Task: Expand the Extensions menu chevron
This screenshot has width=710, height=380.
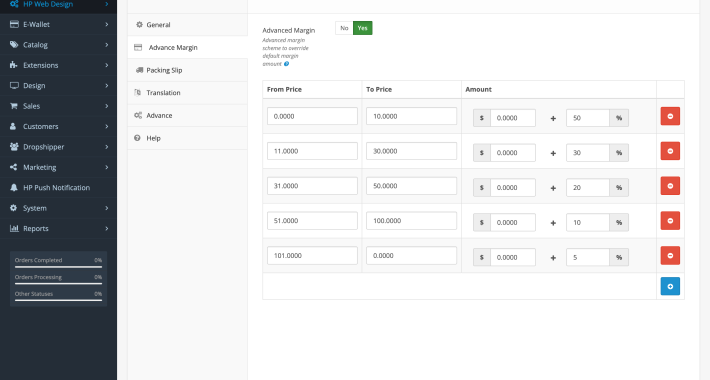Action: point(107,65)
